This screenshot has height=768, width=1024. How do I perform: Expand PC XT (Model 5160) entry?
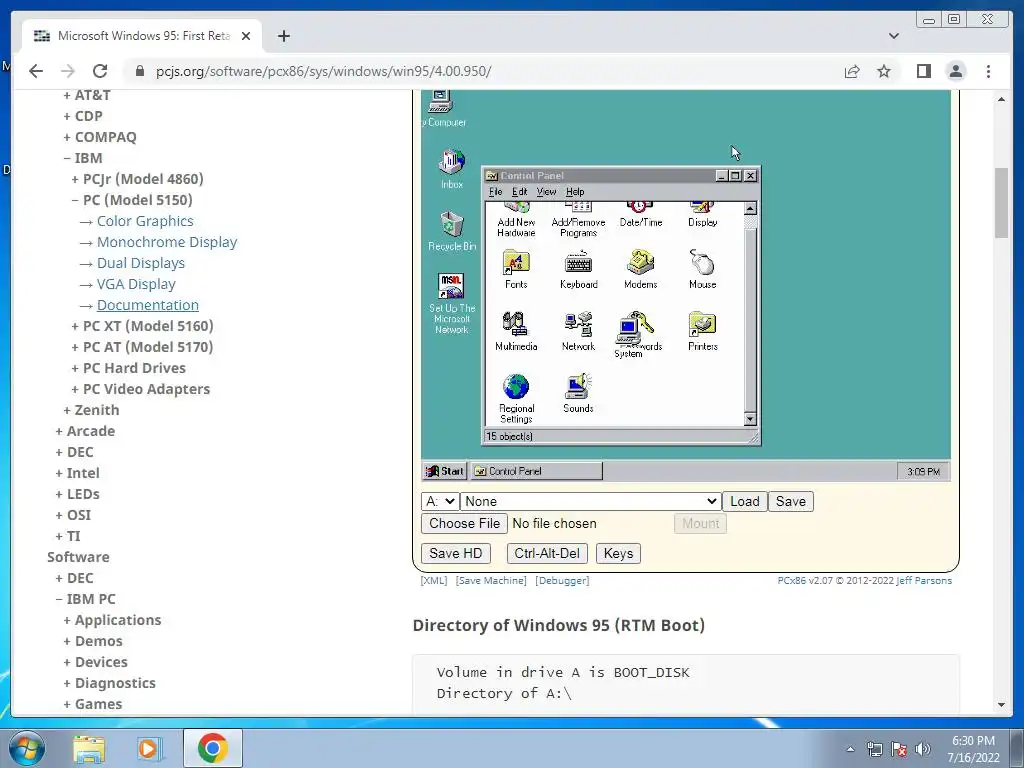(142, 326)
